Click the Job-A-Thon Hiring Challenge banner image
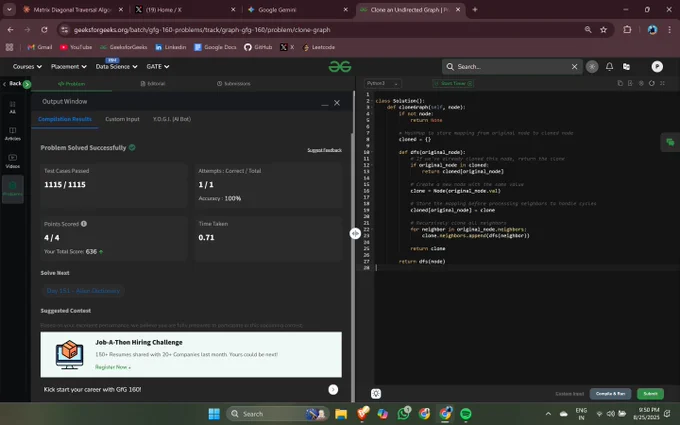680x425 pixels. coord(69,354)
